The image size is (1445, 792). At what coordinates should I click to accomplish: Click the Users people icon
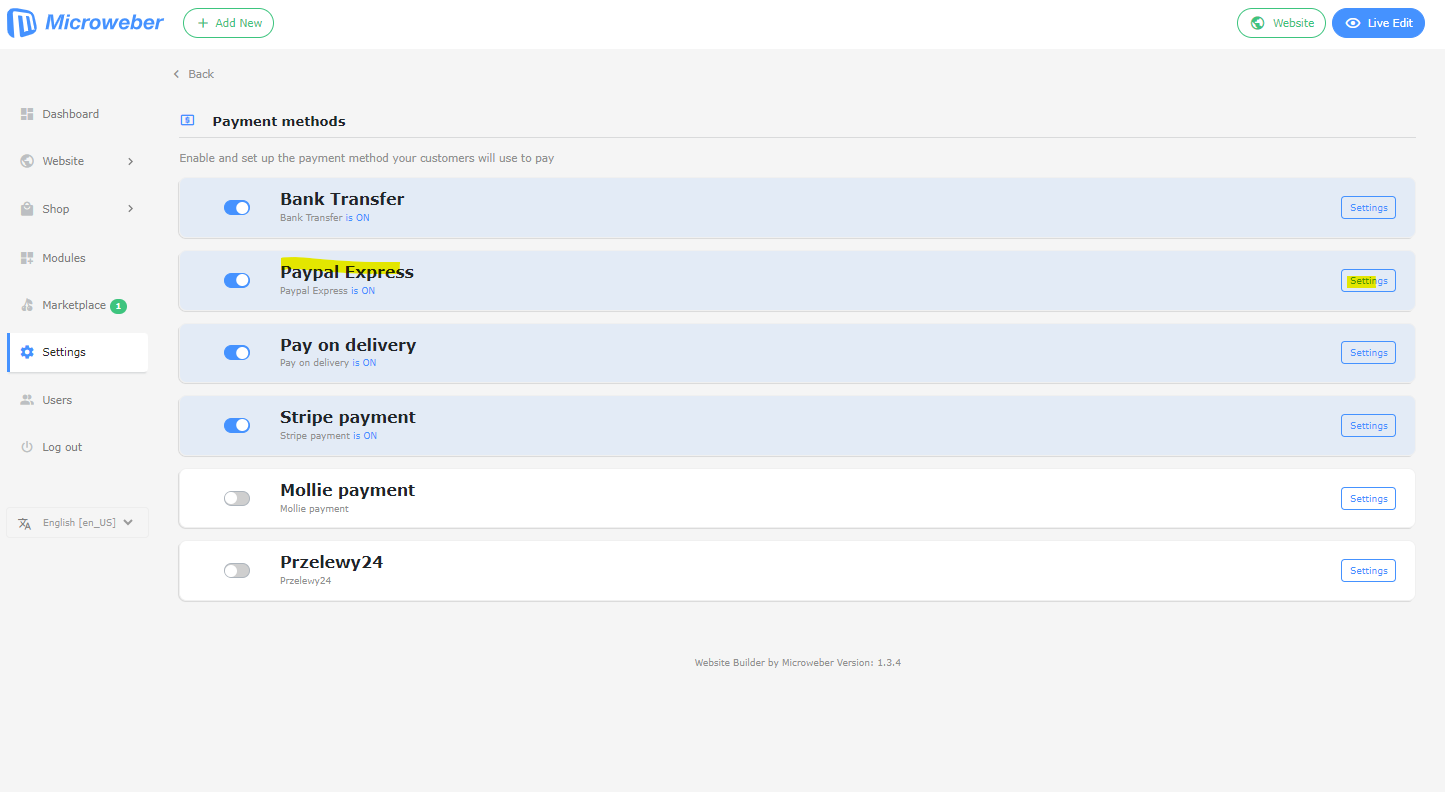(x=27, y=400)
